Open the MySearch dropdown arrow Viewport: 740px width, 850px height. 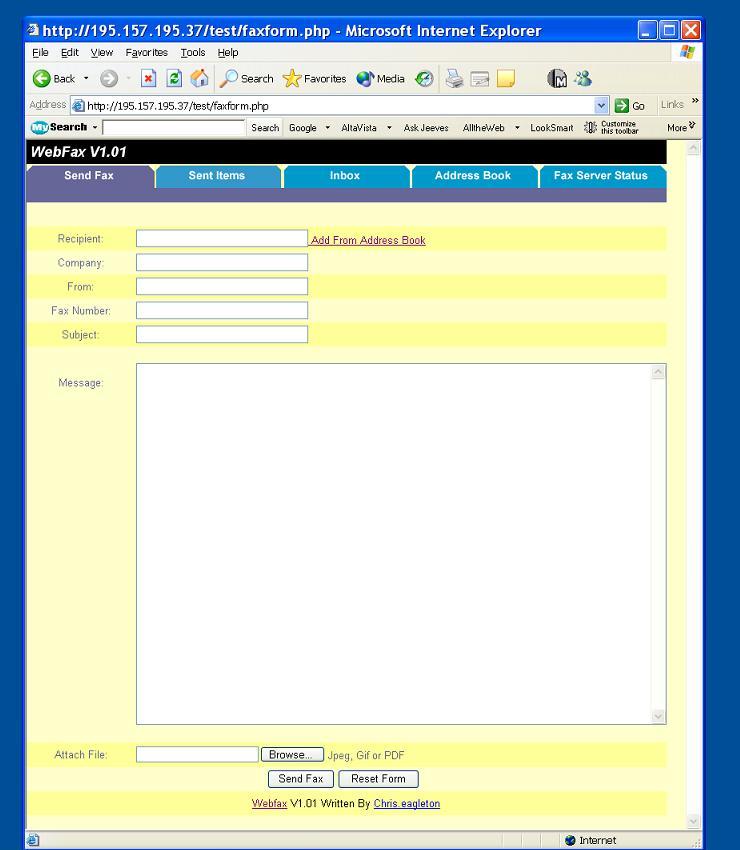pos(95,127)
